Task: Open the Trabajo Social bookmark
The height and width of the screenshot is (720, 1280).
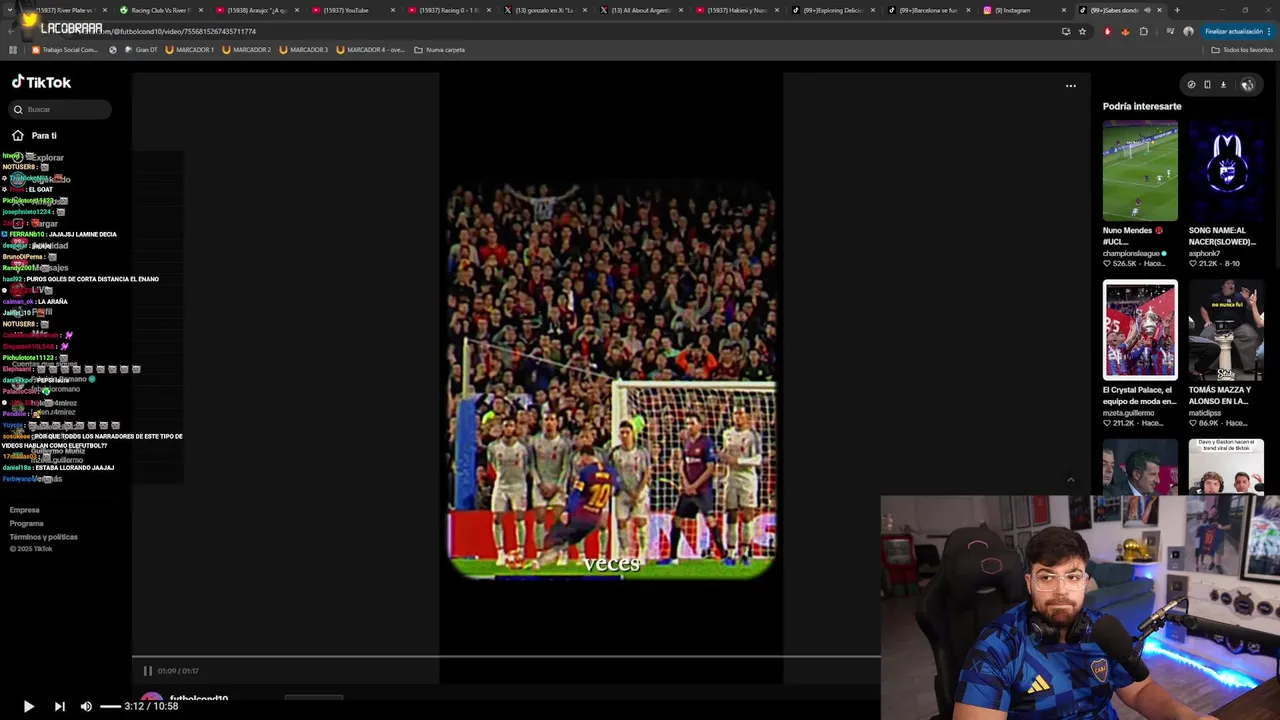Action: (x=65, y=50)
